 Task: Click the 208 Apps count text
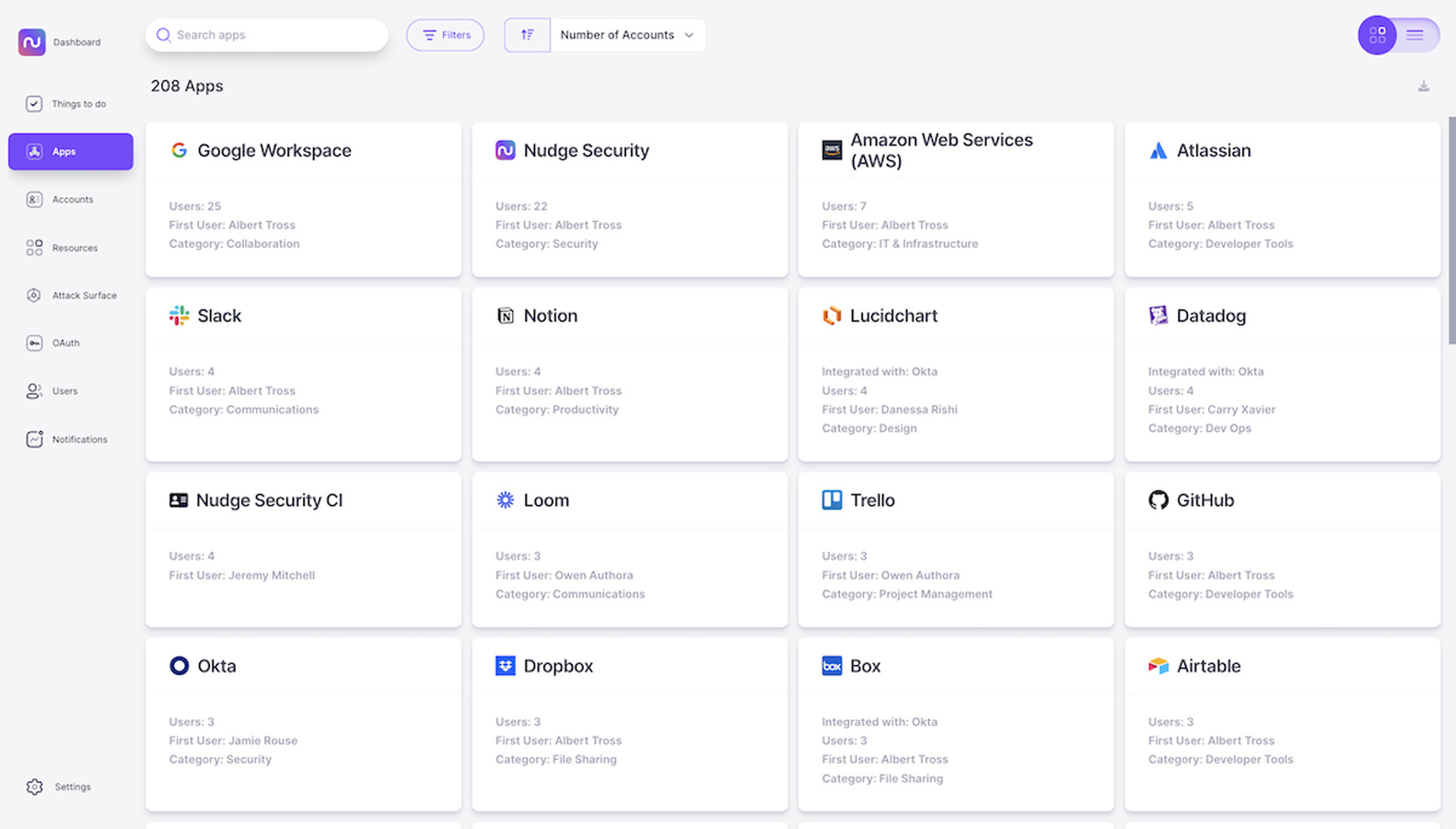pyautogui.click(x=187, y=86)
